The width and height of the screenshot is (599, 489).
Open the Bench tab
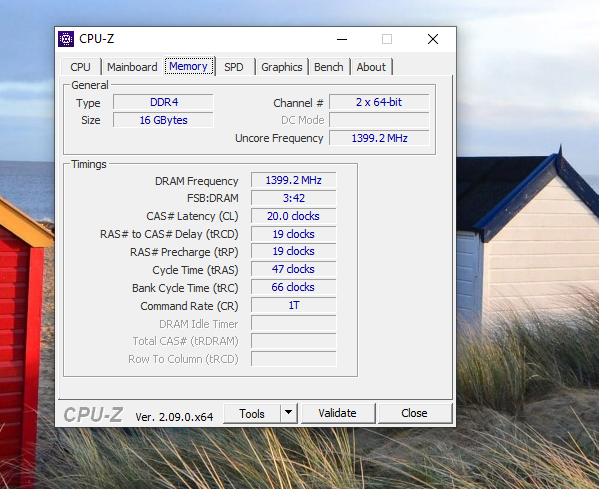(x=329, y=67)
